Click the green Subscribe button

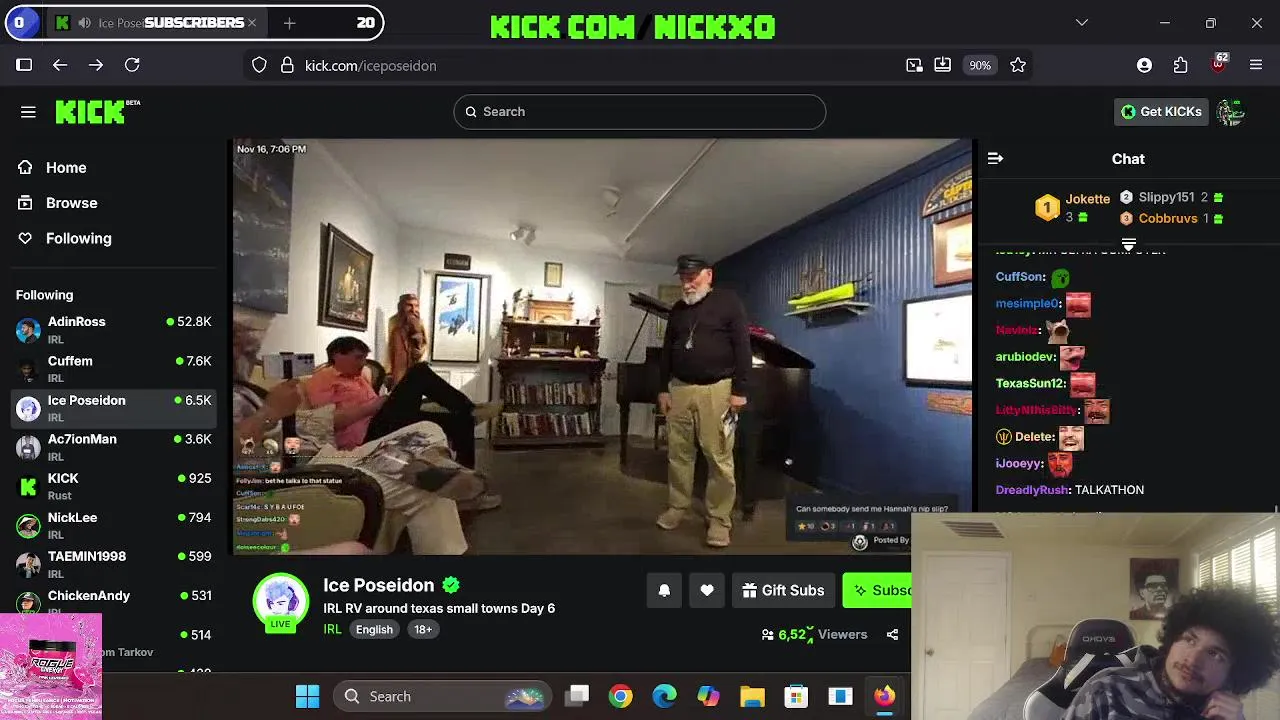[x=878, y=590]
